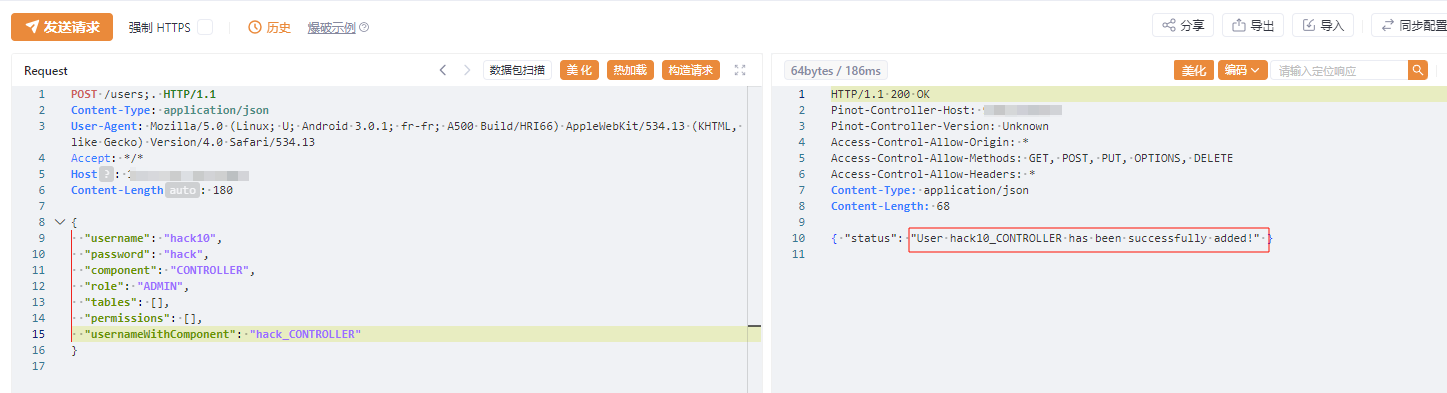Toggle the 强制 HTTPS checkbox
Screen dimensions: 1447x393
204,28
